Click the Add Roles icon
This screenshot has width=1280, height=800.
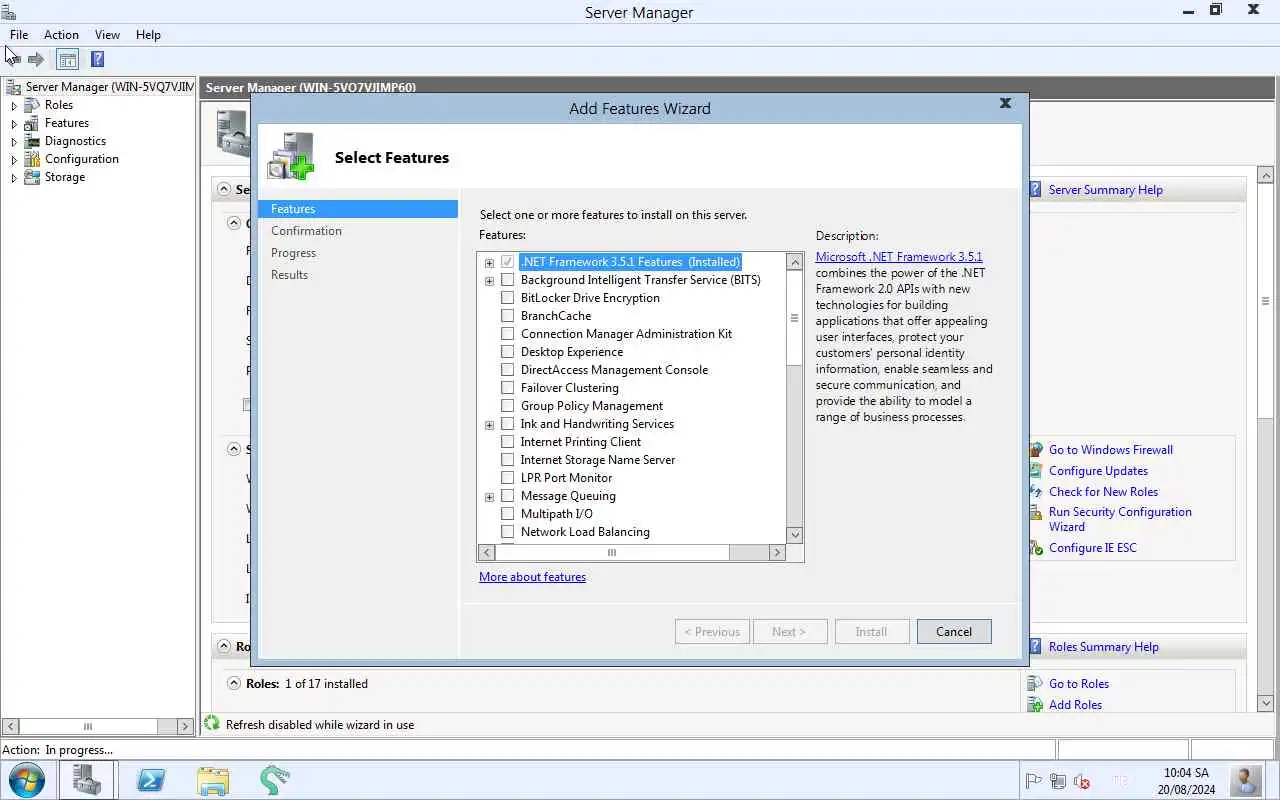click(x=1036, y=705)
